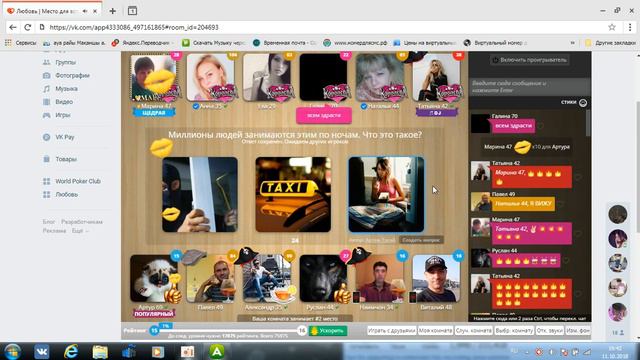The width and height of the screenshot is (640, 360).
Task: Click the browser address bar
Action: (322, 27)
